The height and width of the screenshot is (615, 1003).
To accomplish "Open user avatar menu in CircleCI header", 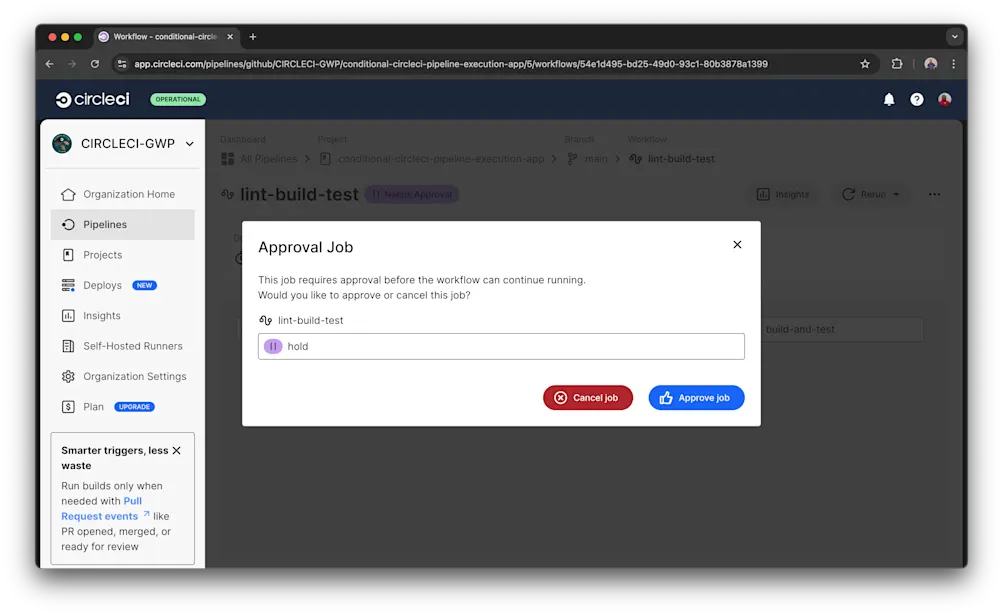I will point(944,99).
